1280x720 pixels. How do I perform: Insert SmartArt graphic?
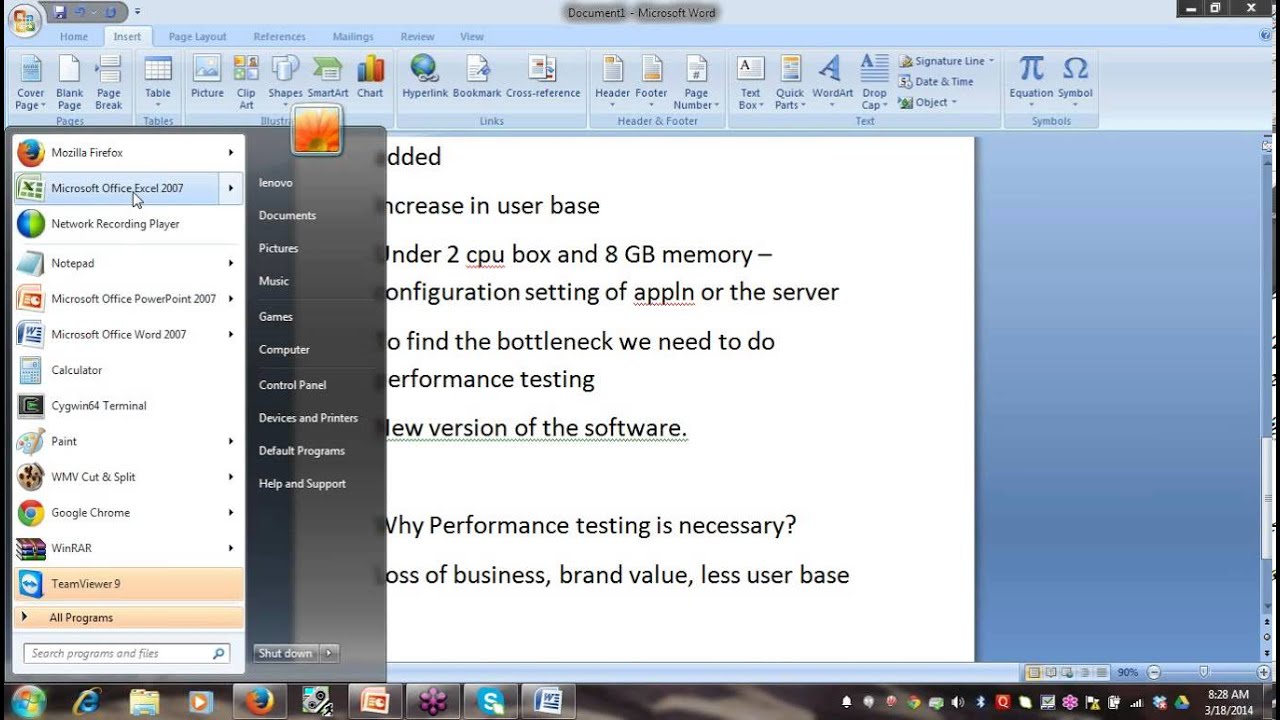click(x=328, y=77)
